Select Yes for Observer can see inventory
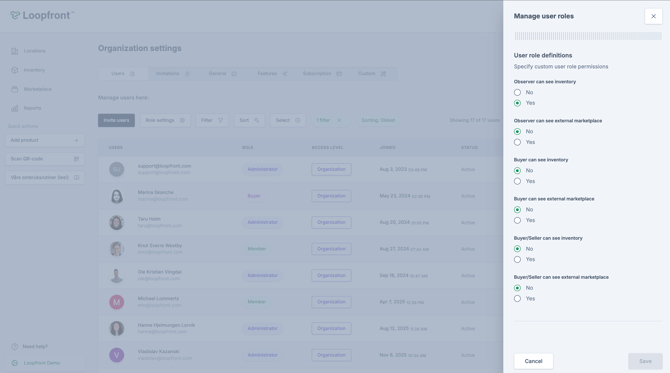 click(517, 103)
